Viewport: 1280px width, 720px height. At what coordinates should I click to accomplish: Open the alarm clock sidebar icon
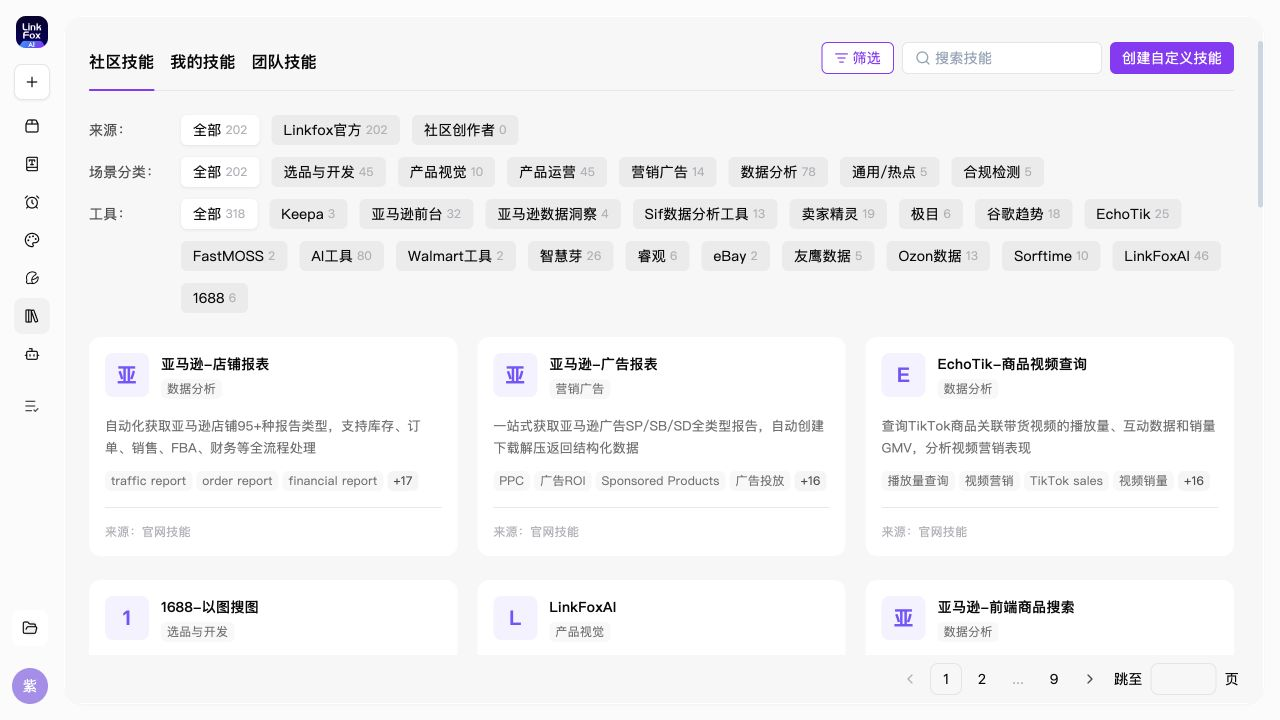pos(32,202)
